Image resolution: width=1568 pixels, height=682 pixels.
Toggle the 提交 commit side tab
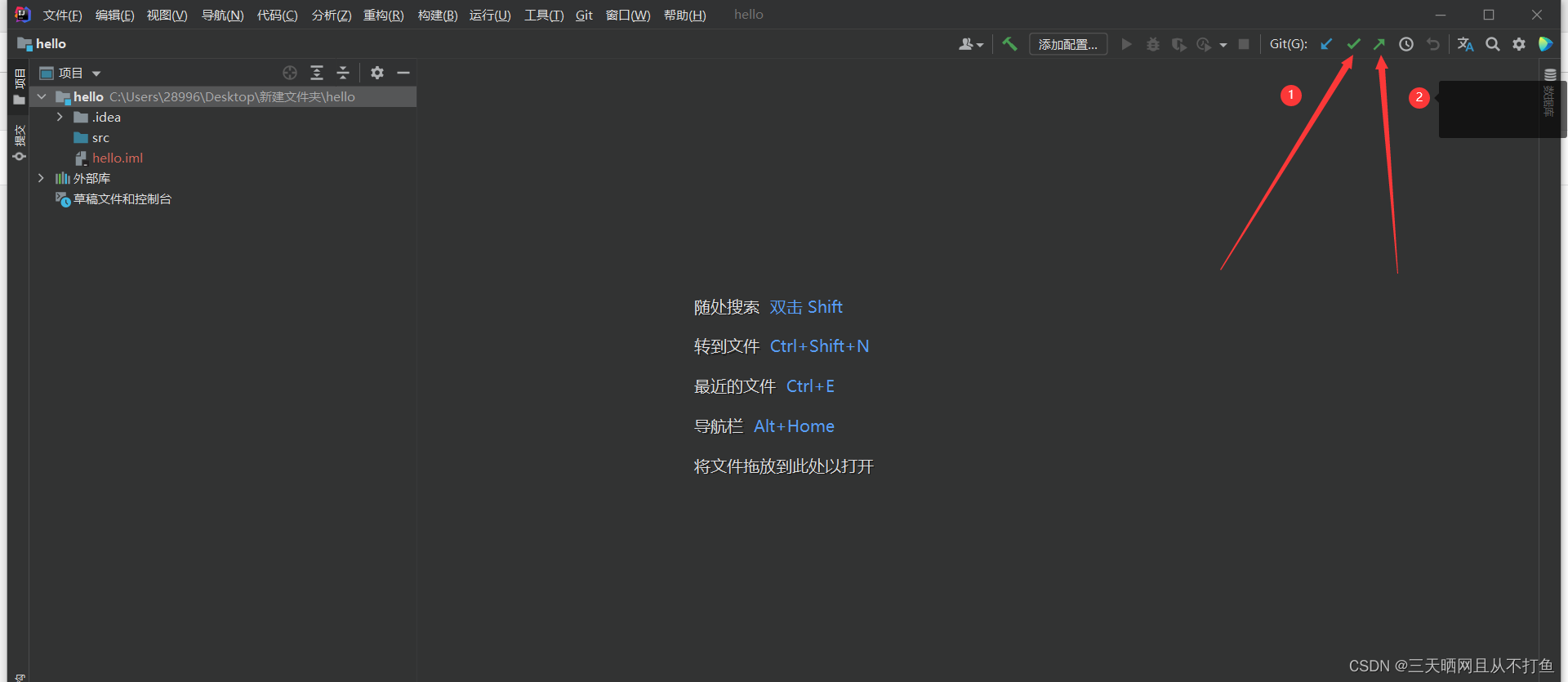20,143
